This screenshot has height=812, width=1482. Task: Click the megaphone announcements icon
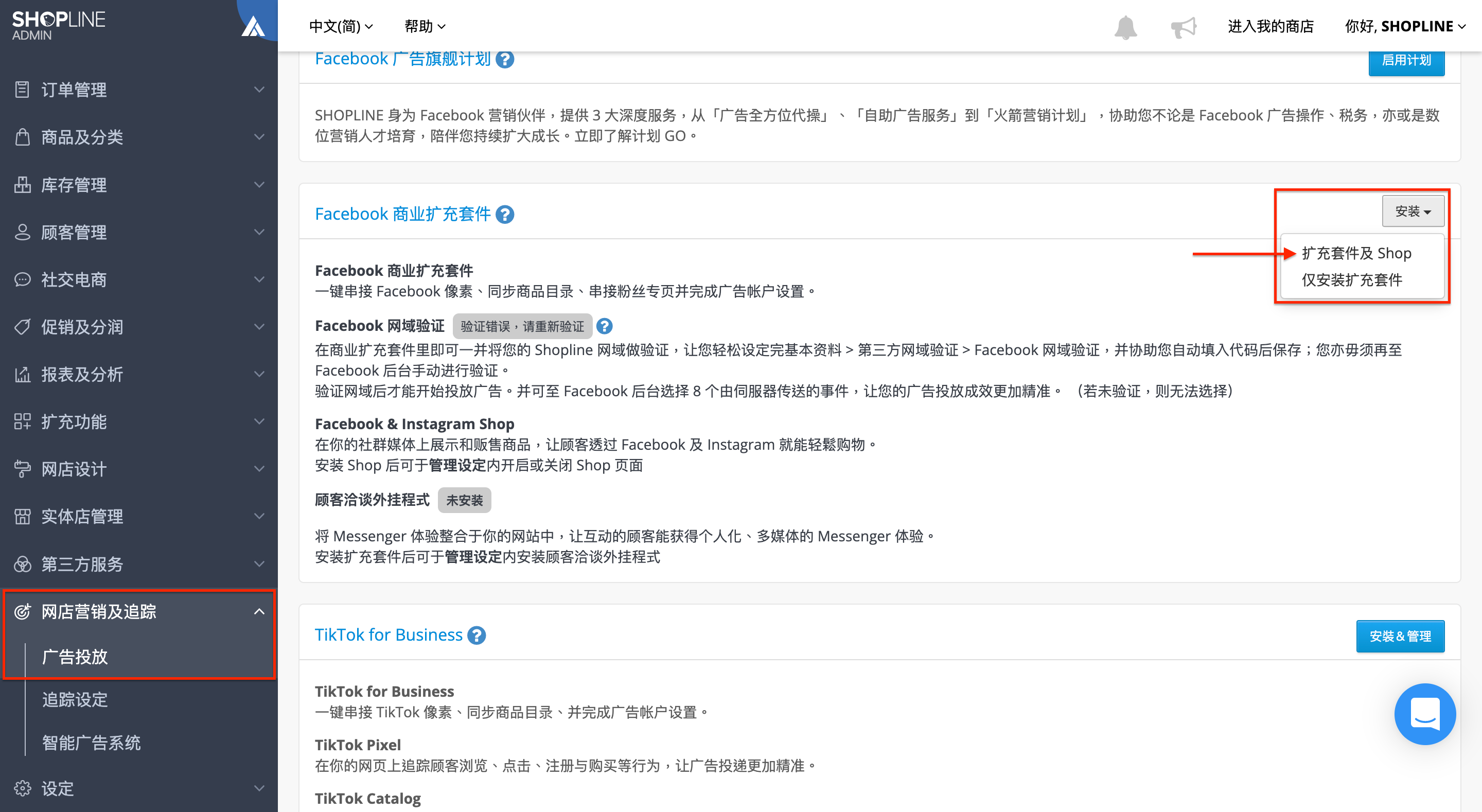1184,27
